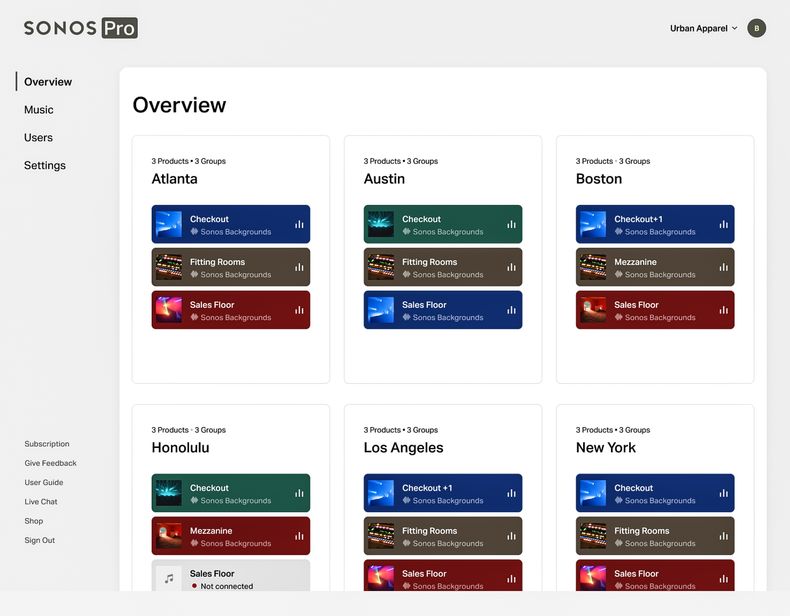Click Give Feedback in sidebar

coord(50,463)
